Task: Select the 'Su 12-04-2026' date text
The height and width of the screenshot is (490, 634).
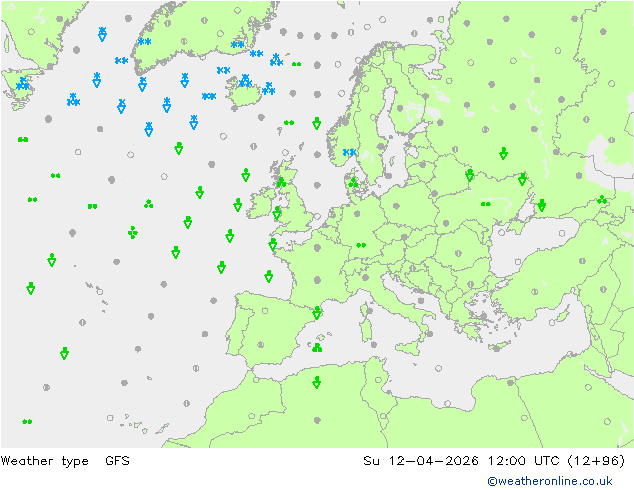Action: 421,460
